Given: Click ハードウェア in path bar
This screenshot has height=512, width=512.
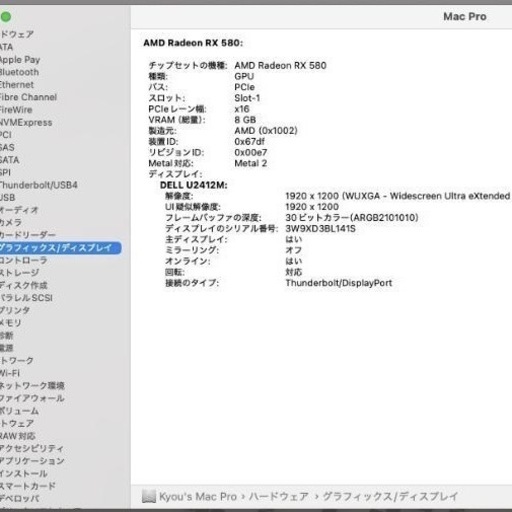Looking at the screenshot, I should (x=279, y=497).
